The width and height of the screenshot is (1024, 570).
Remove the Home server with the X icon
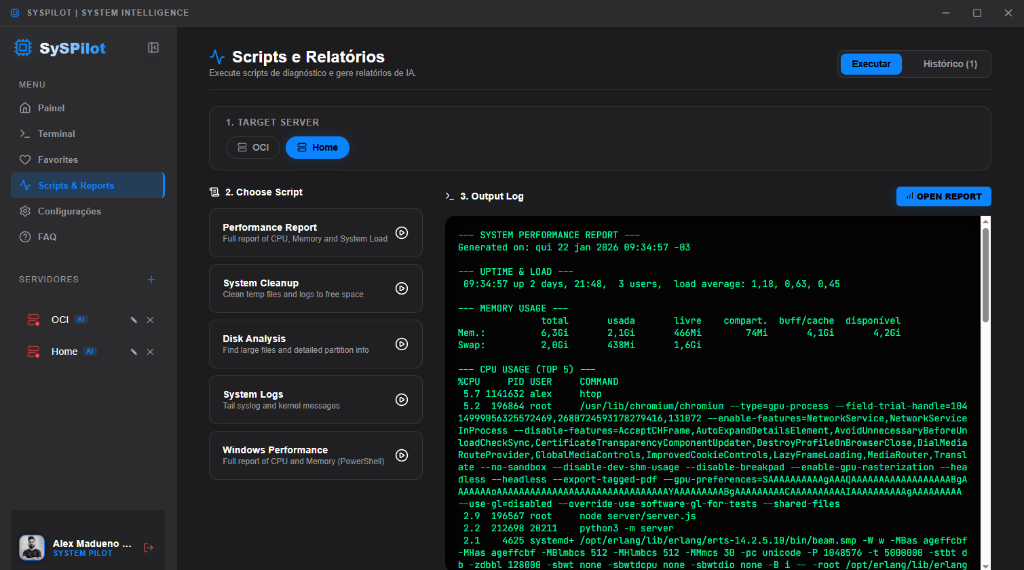point(150,352)
